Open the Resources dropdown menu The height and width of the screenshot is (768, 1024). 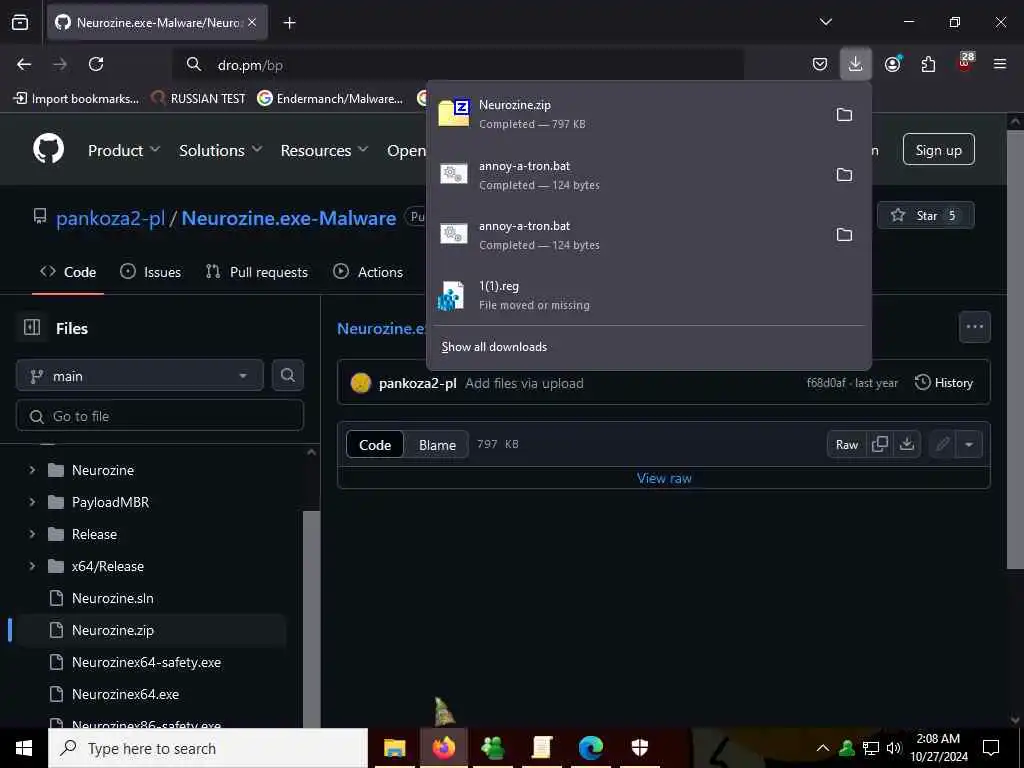click(324, 150)
